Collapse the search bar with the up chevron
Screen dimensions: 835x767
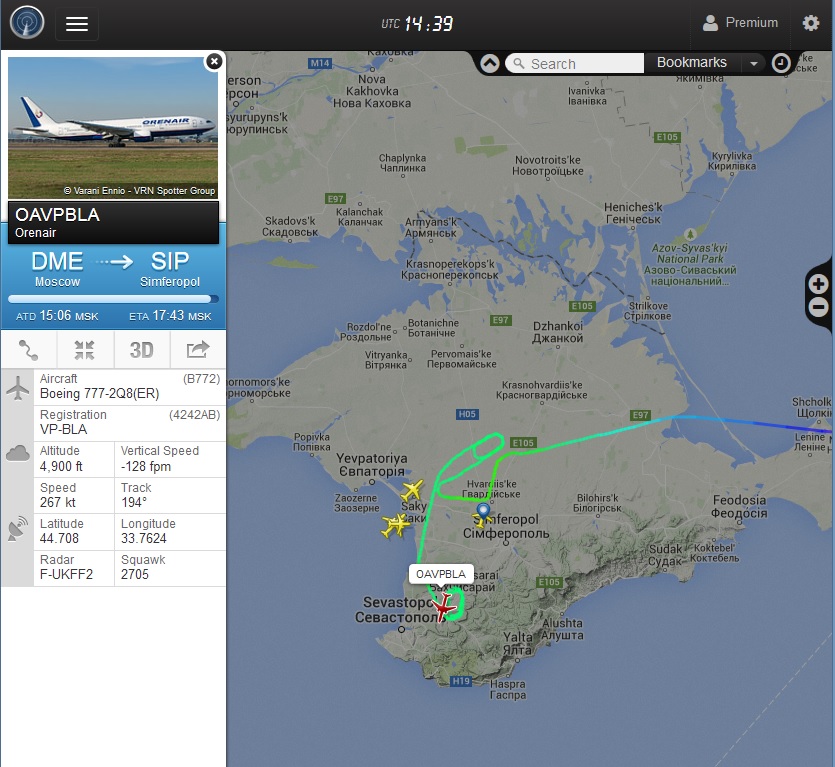click(489, 63)
